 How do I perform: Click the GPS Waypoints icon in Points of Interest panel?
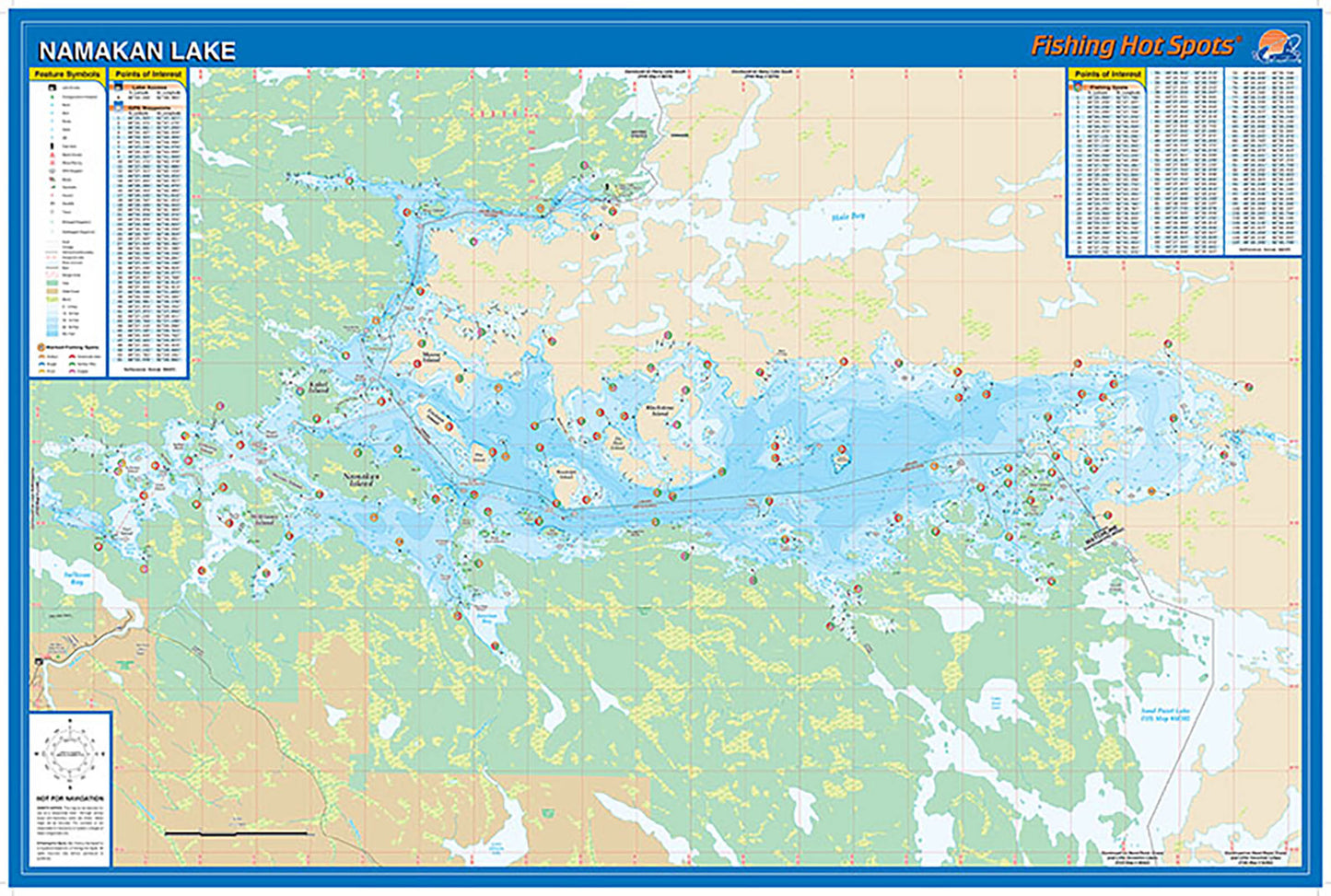point(116,109)
